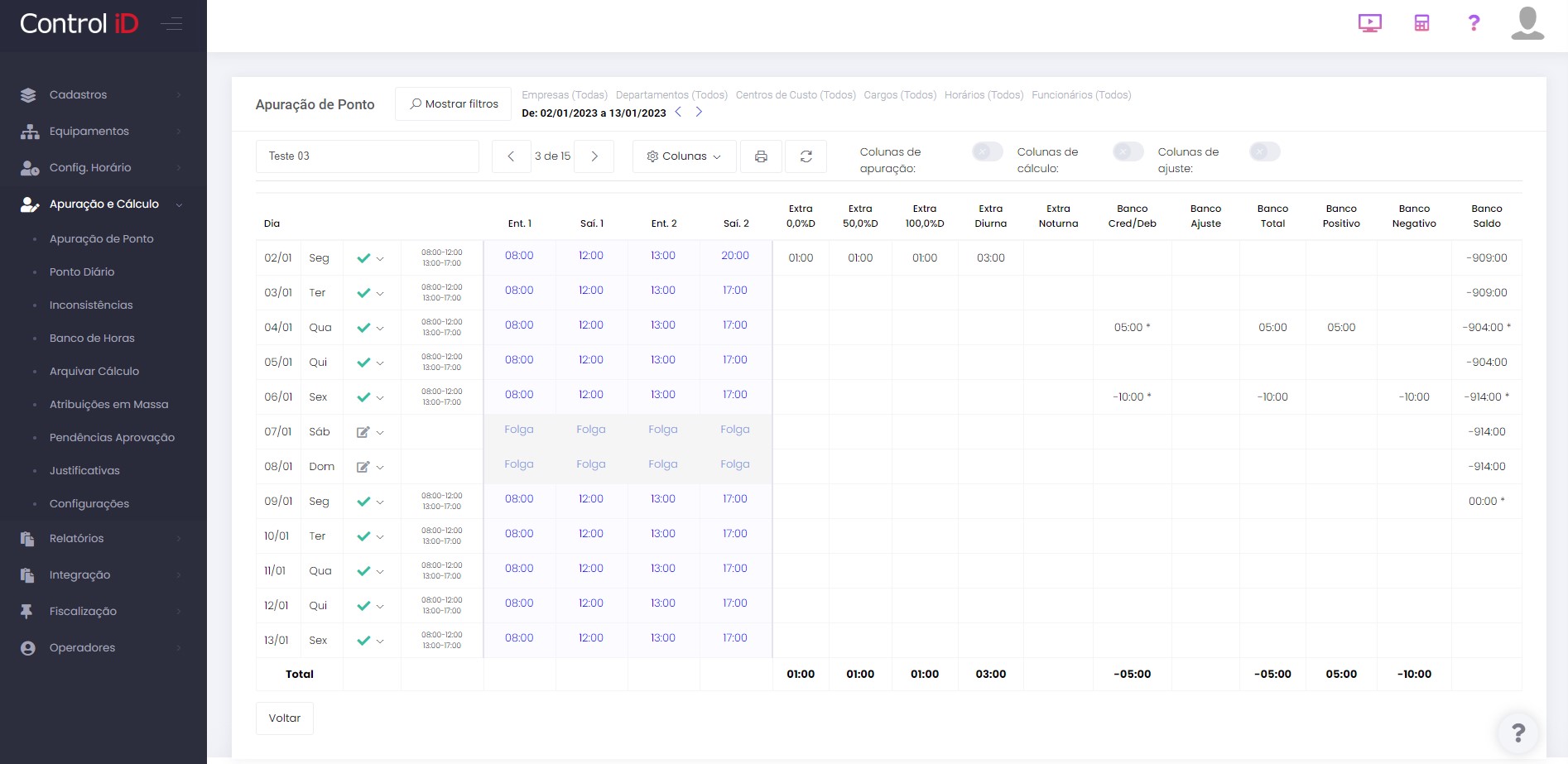The image size is (1568, 764).
Task: Open the user profile avatar
Action: pos(1527,23)
